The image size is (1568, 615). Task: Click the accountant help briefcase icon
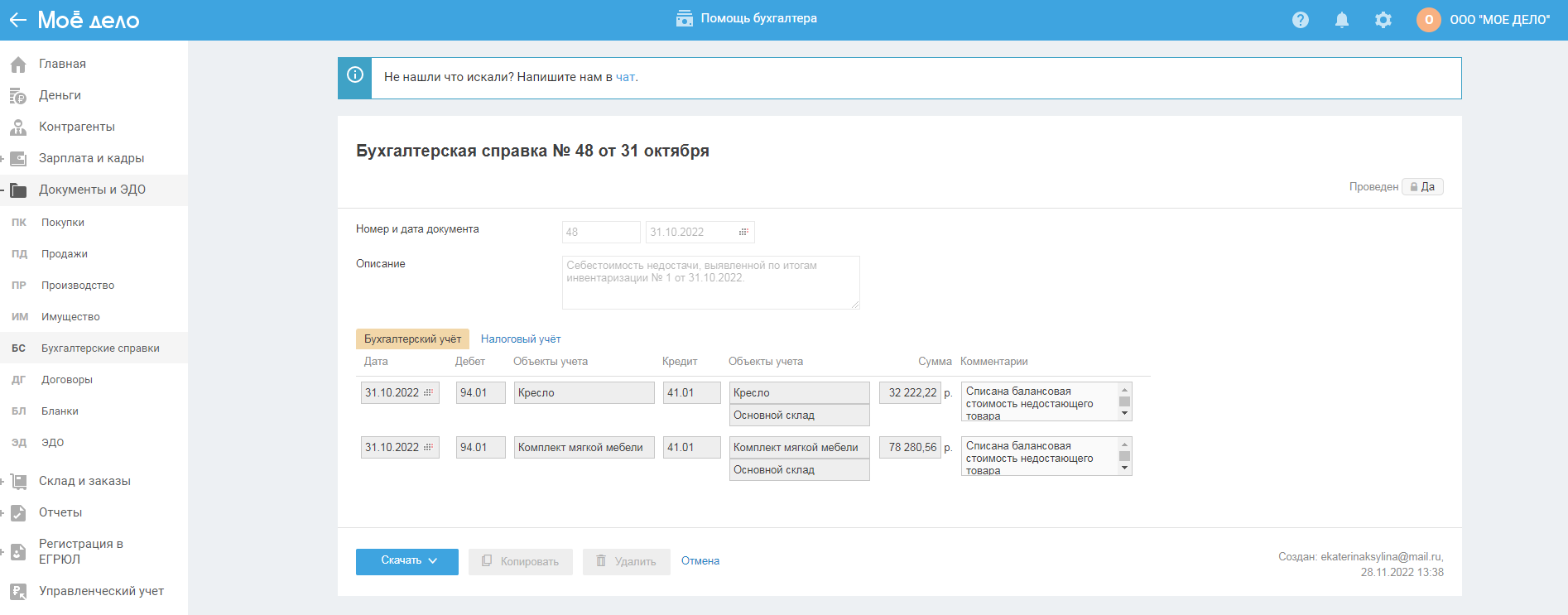click(x=685, y=18)
